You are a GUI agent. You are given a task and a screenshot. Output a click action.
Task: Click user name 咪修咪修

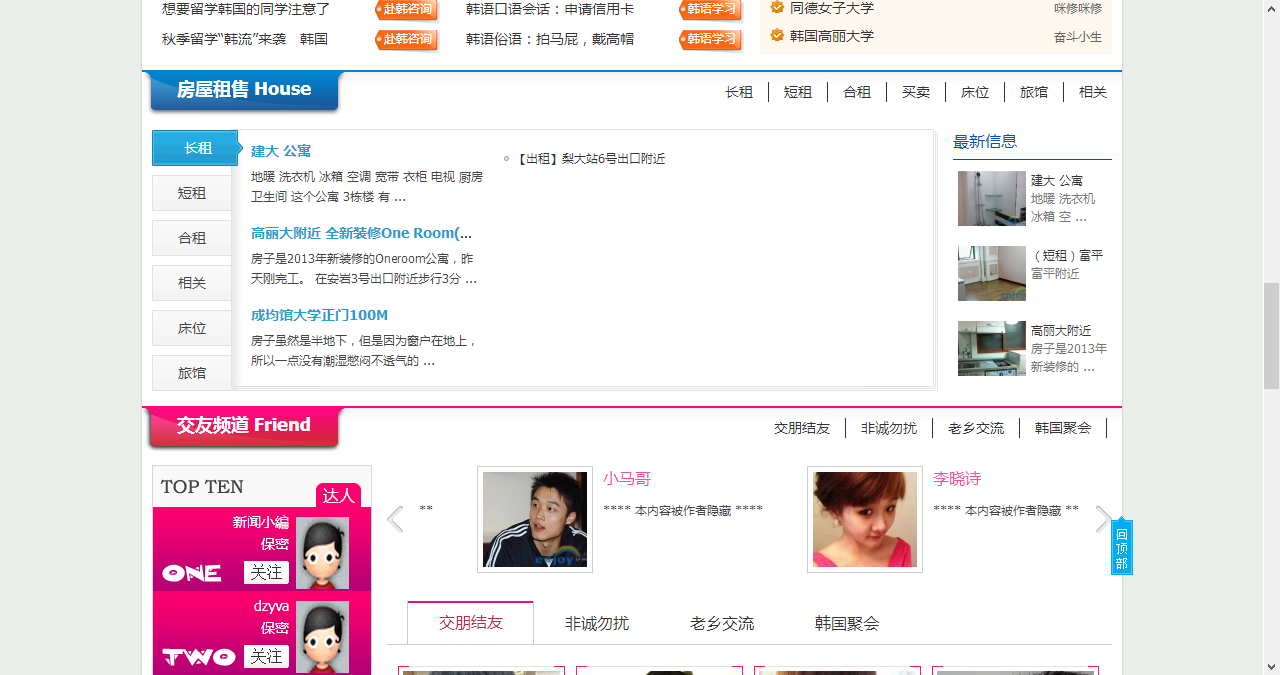click(x=1078, y=8)
